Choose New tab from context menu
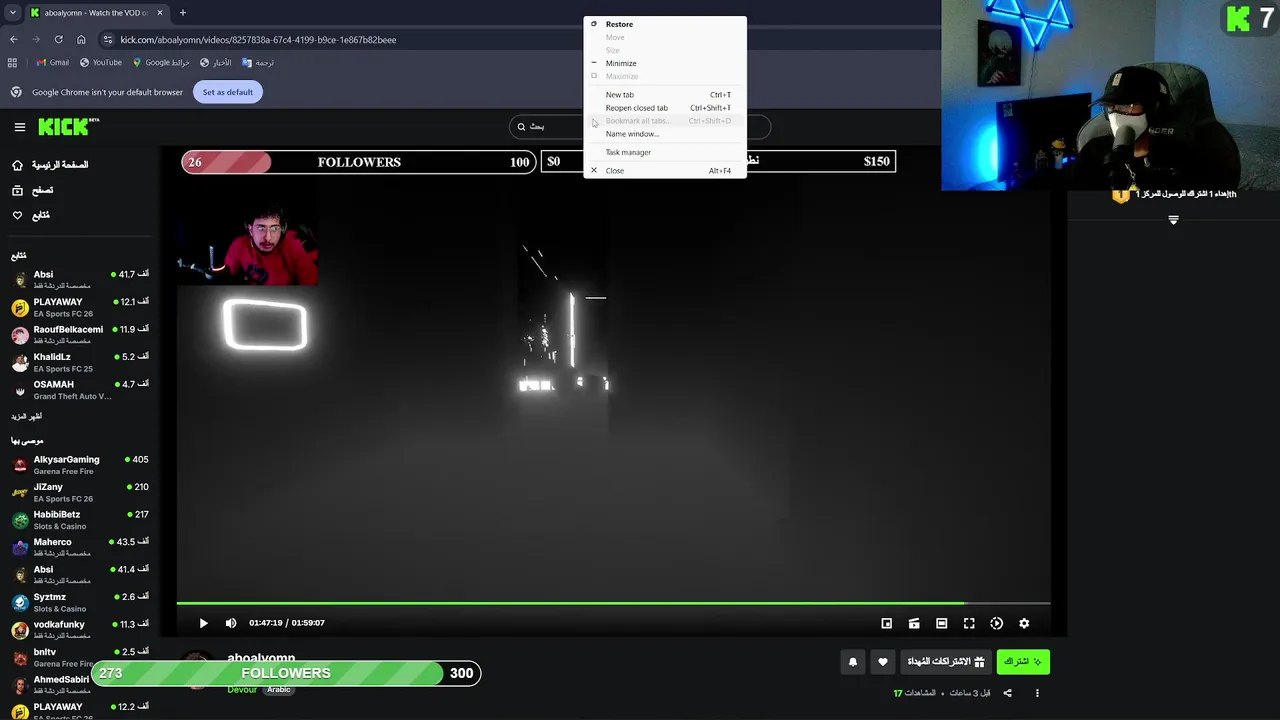This screenshot has height=720, width=1280. pos(664,95)
